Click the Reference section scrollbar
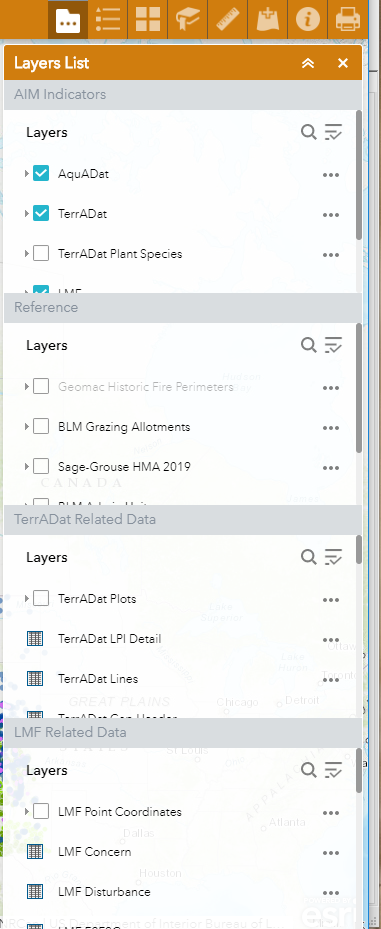 358,388
